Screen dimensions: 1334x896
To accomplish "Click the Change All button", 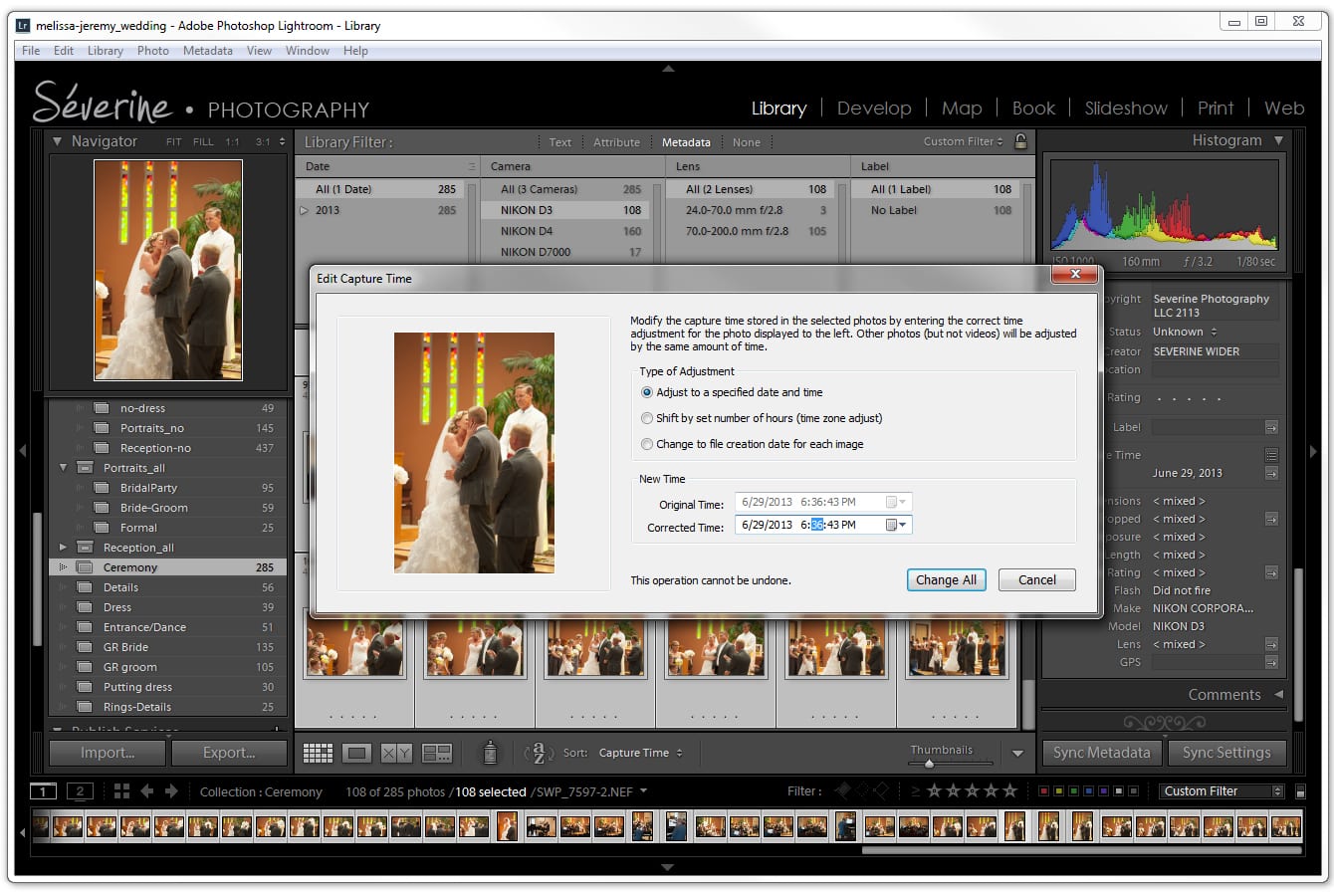I will (946, 579).
